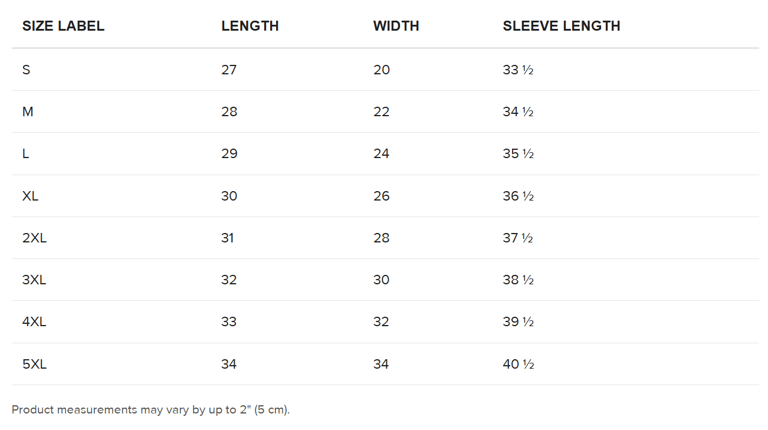Image resolution: width=768 pixels, height=430 pixels.
Task: Select the S size label cell
Action: (27, 70)
